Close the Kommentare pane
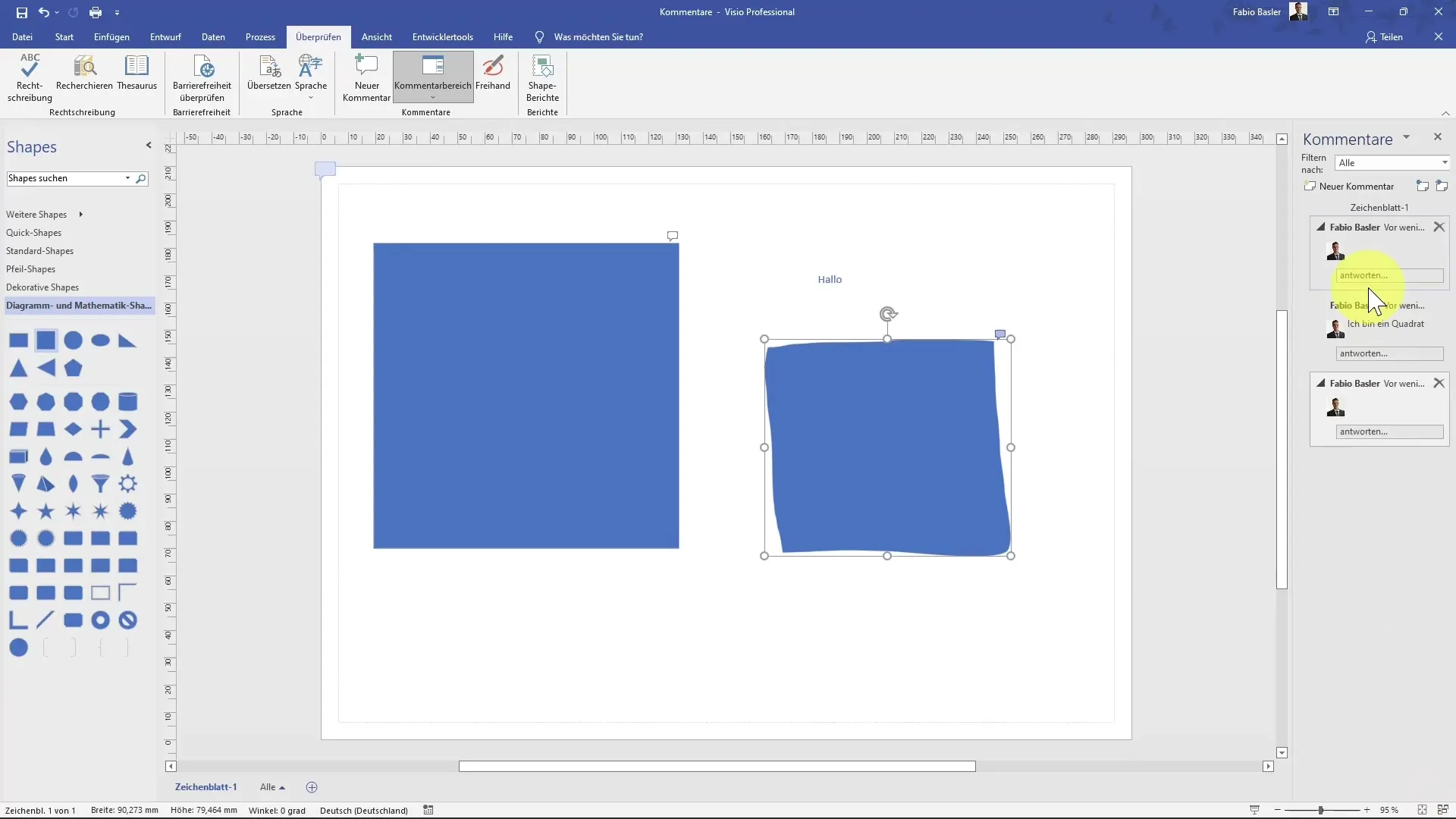This screenshot has height=819, width=1456. coord(1437,136)
